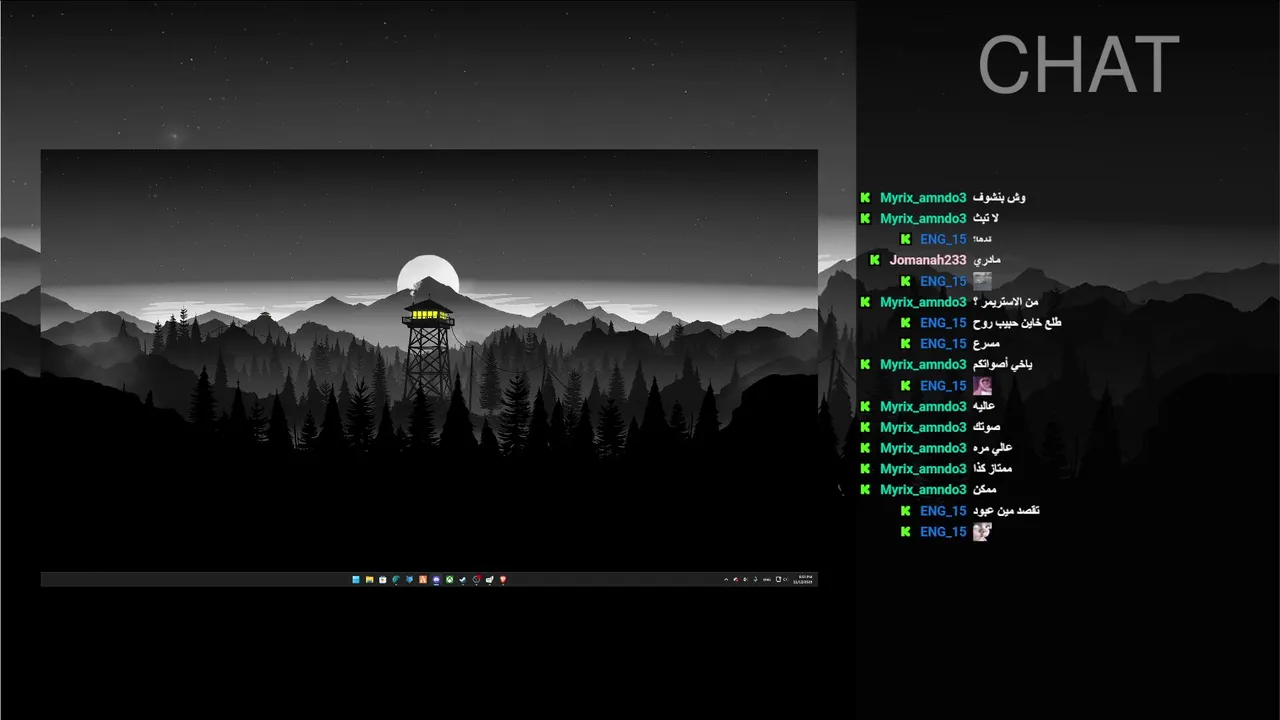
Task: Click the Kick badge beside 'طلع خاين حبيب روح'
Action: 905,323
